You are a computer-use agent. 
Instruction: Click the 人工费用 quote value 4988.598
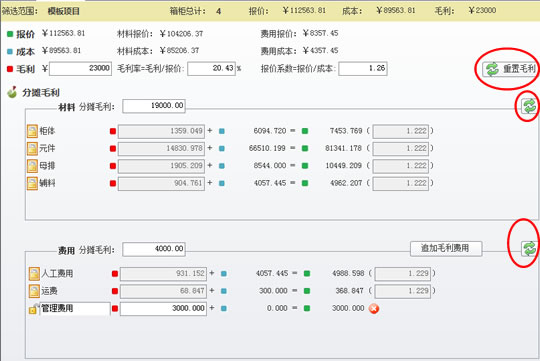348,274
